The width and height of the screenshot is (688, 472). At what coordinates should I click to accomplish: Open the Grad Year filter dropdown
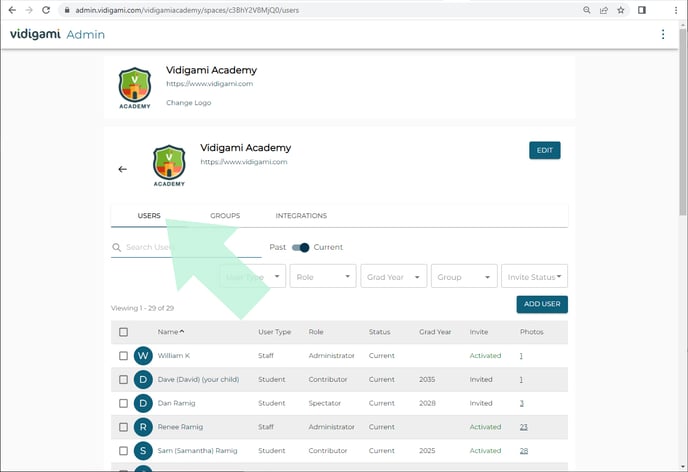click(x=394, y=276)
